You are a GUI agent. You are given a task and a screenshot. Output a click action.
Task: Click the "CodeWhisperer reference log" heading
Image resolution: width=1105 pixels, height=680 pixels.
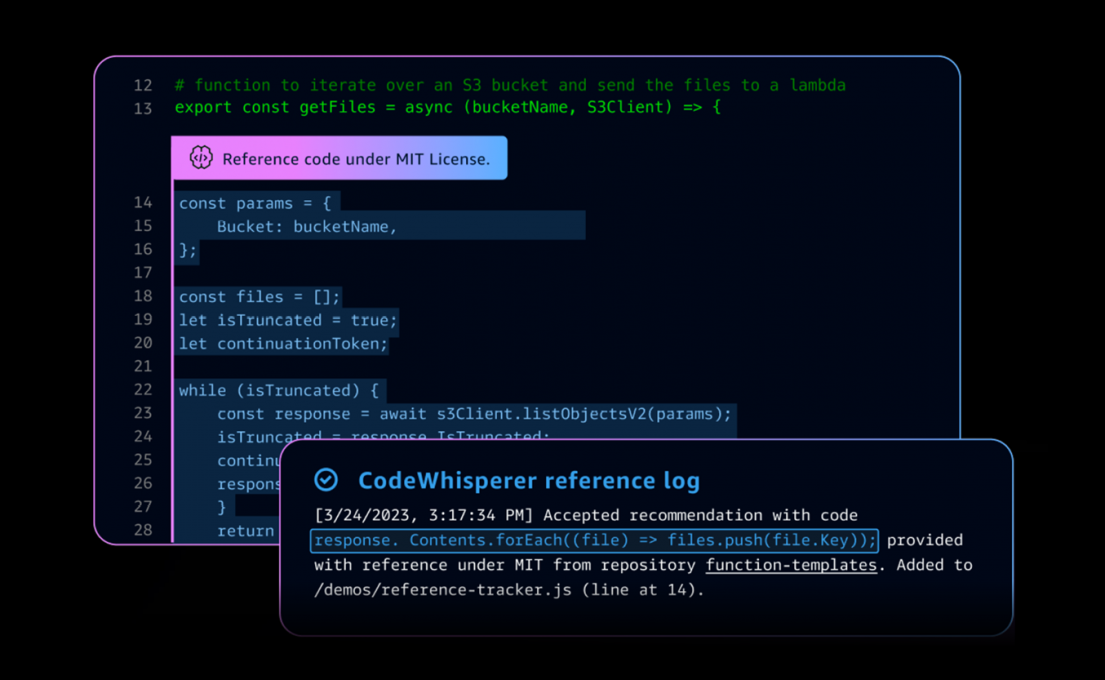[x=529, y=481]
